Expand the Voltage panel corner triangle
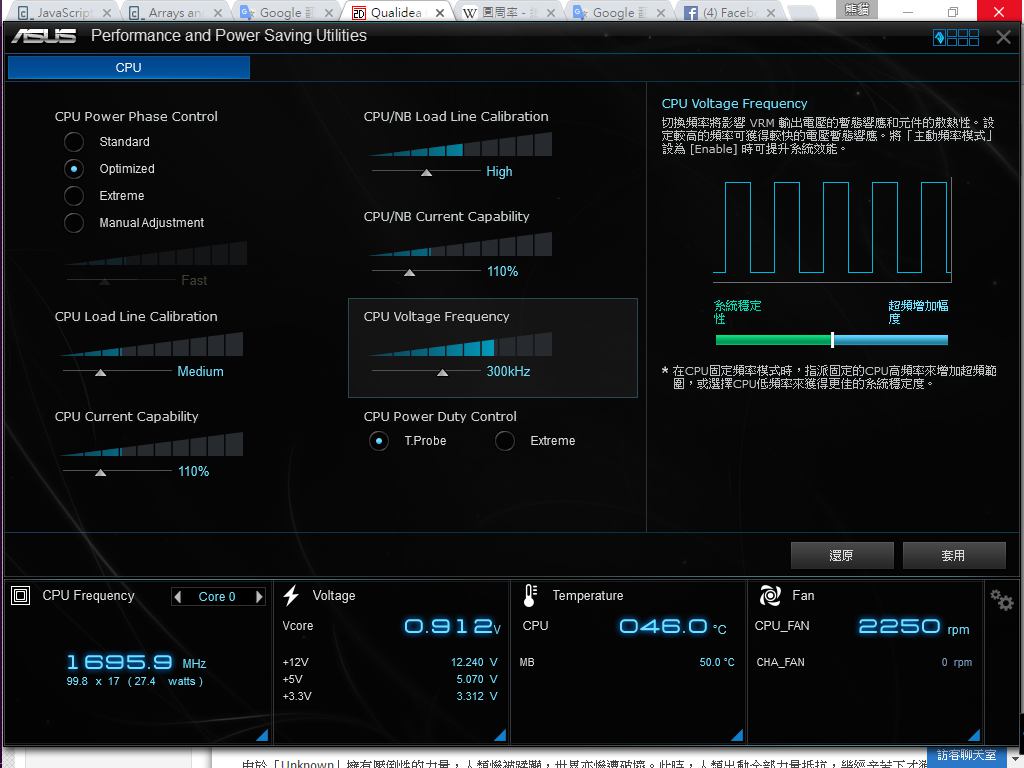 tap(499, 735)
